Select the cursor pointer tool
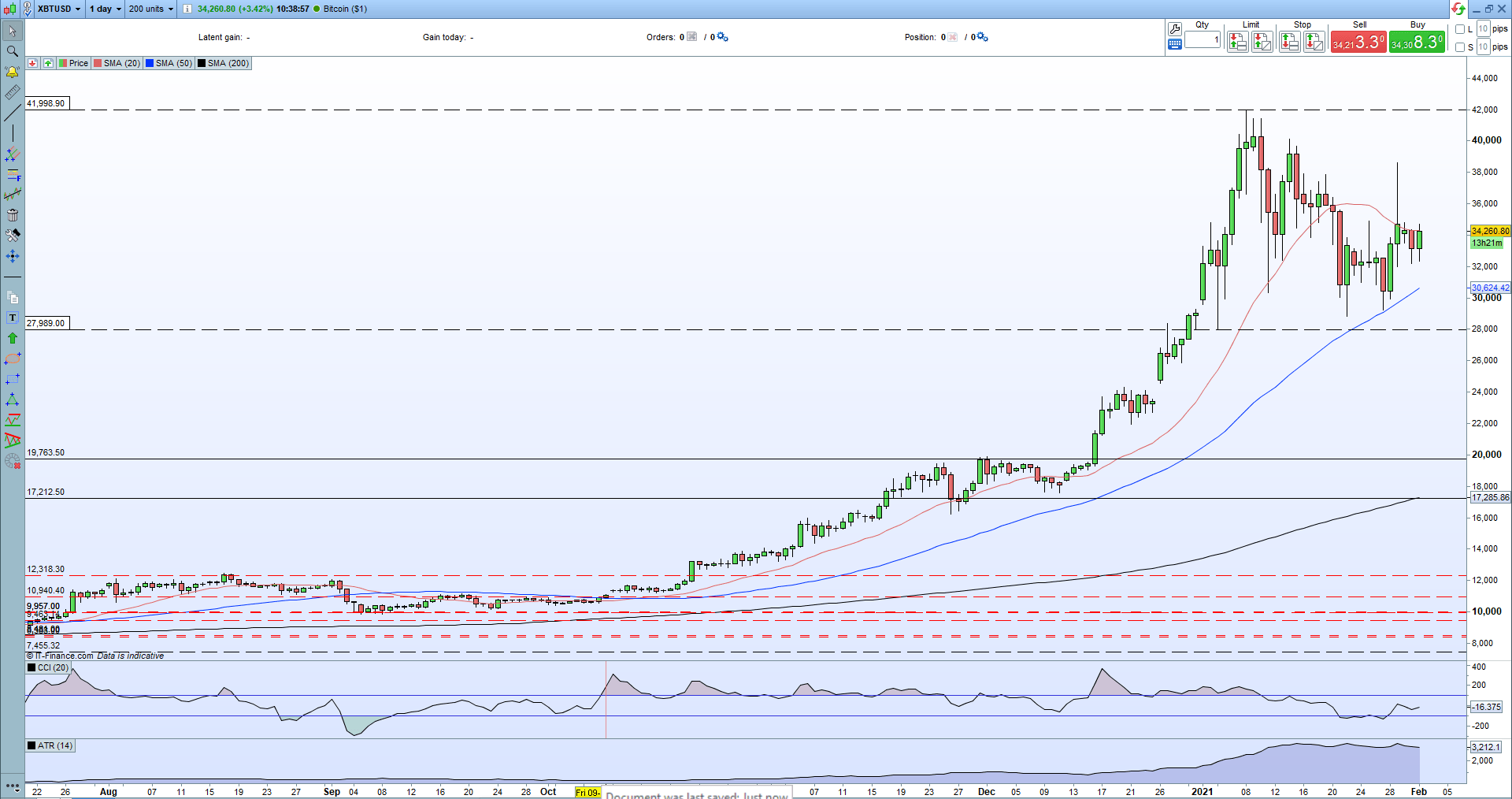The height and width of the screenshot is (799, 1512). [x=13, y=31]
